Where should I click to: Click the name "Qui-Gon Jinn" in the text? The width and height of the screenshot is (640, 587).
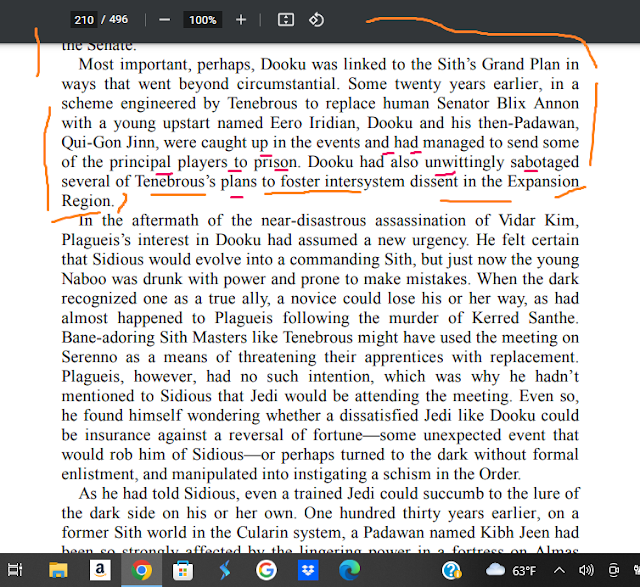[x=108, y=142]
